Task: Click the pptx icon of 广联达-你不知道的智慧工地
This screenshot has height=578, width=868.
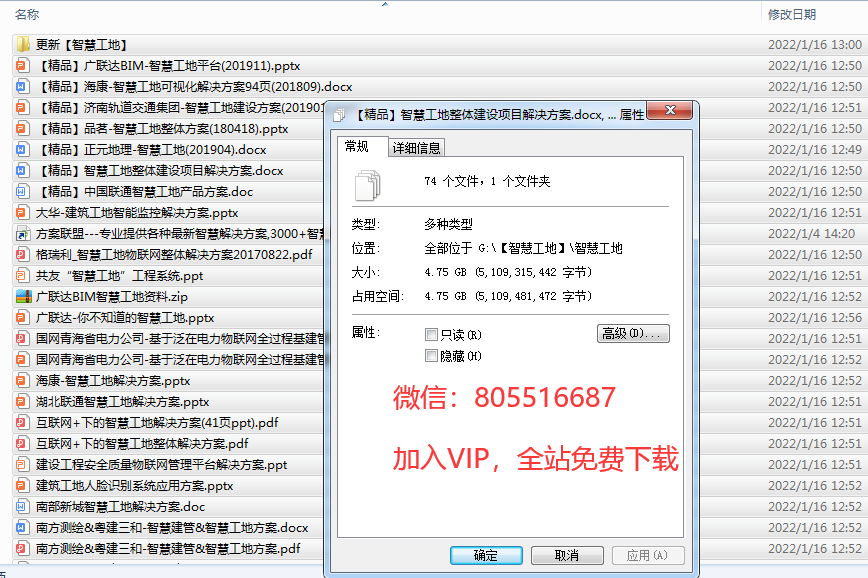Action: click(22, 318)
